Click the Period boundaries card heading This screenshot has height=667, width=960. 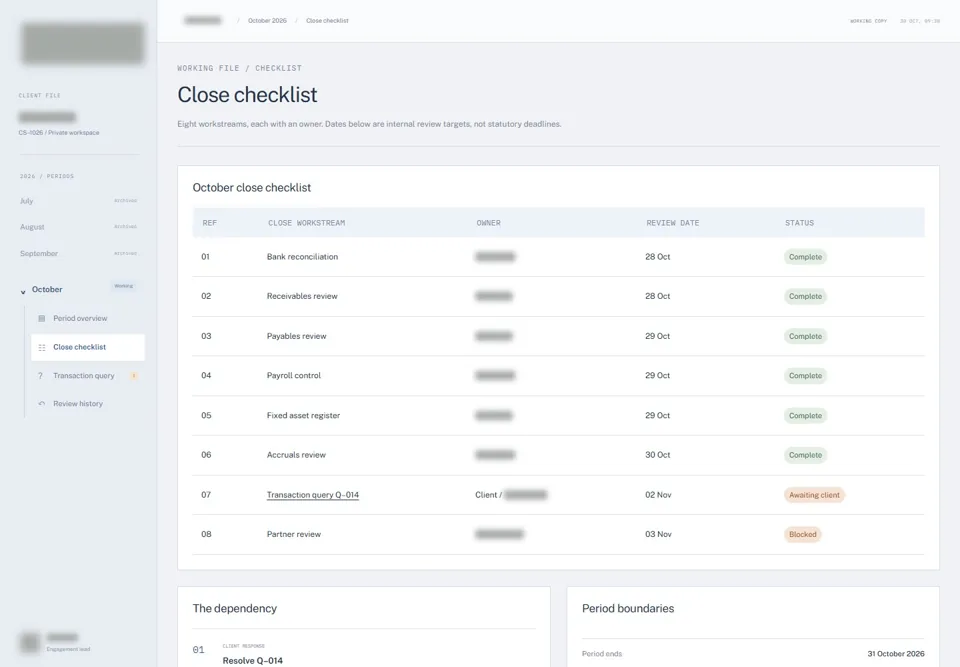point(628,609)
